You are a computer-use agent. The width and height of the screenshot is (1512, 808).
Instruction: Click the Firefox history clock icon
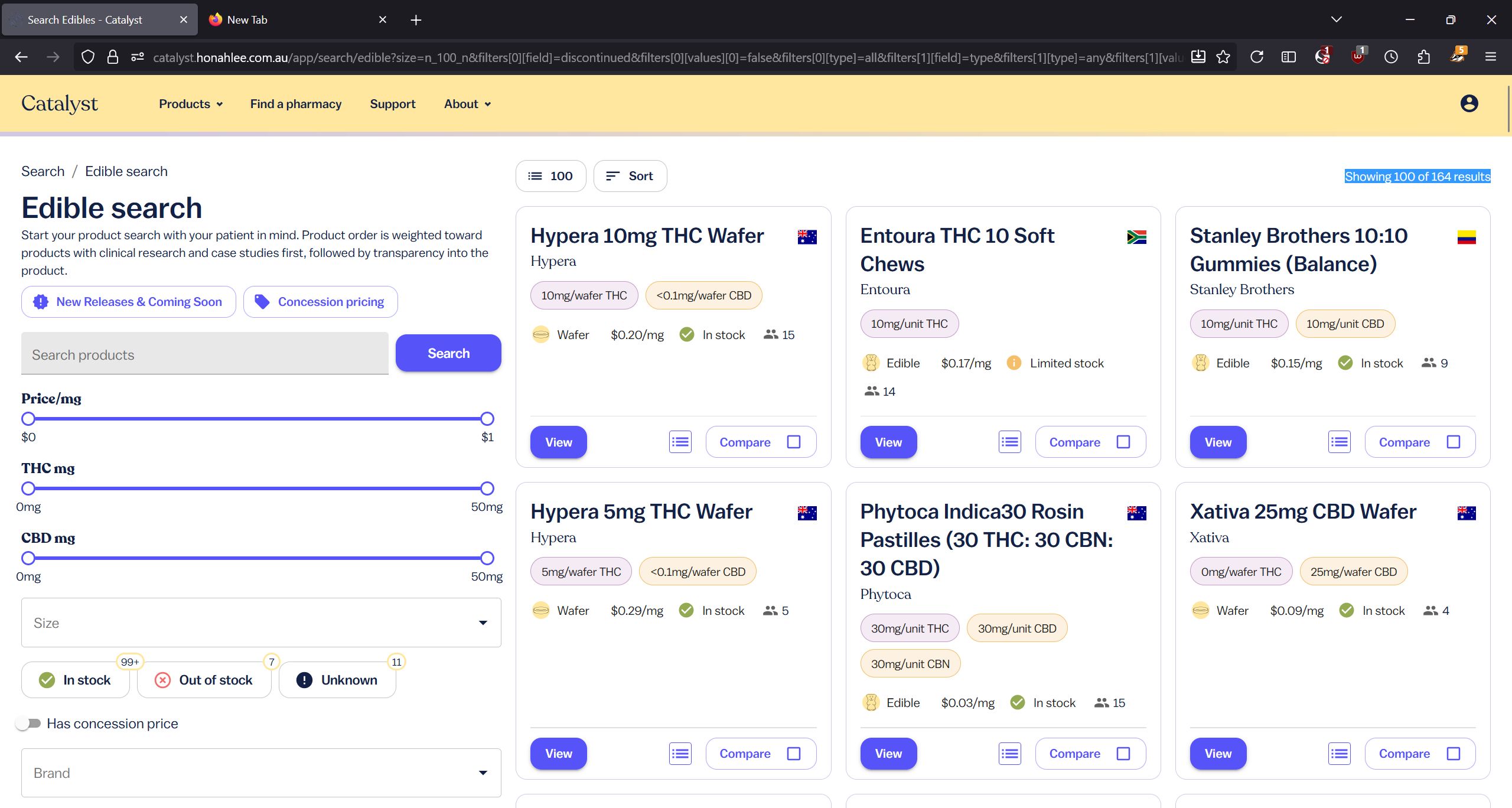pos(1391,57)
